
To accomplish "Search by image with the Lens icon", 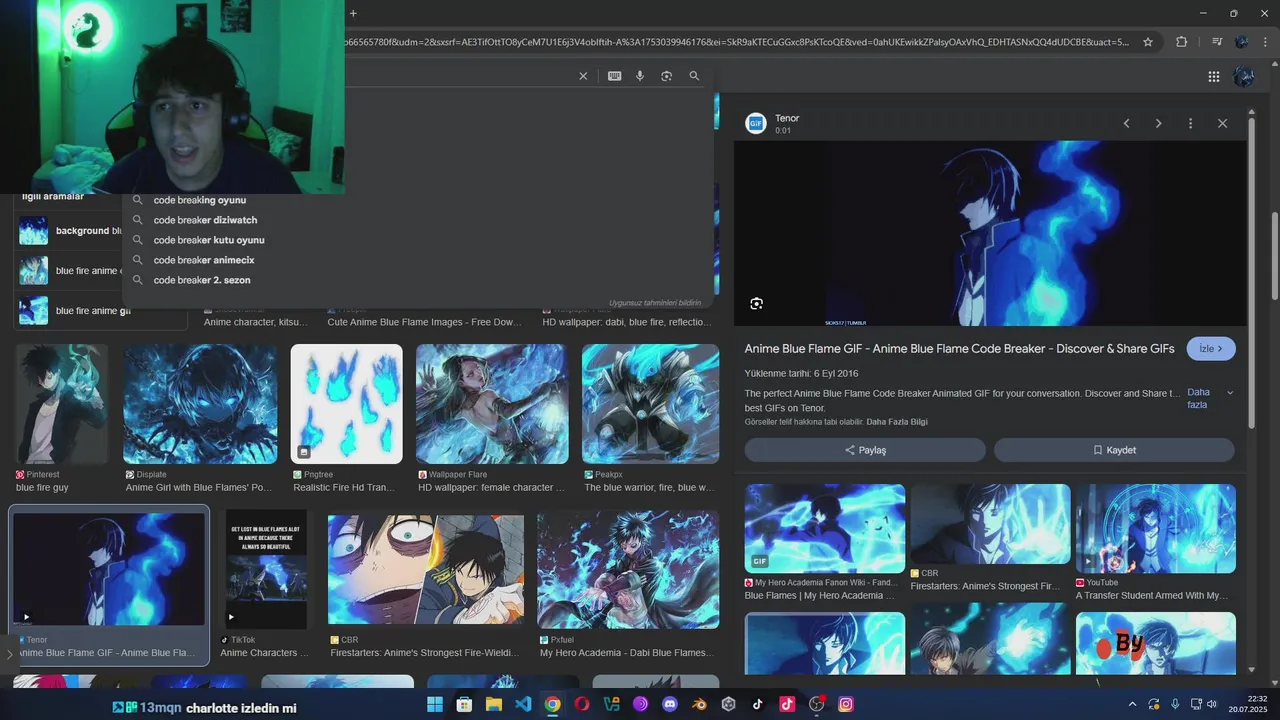I will pyautogui.click(x=667, y=76).
